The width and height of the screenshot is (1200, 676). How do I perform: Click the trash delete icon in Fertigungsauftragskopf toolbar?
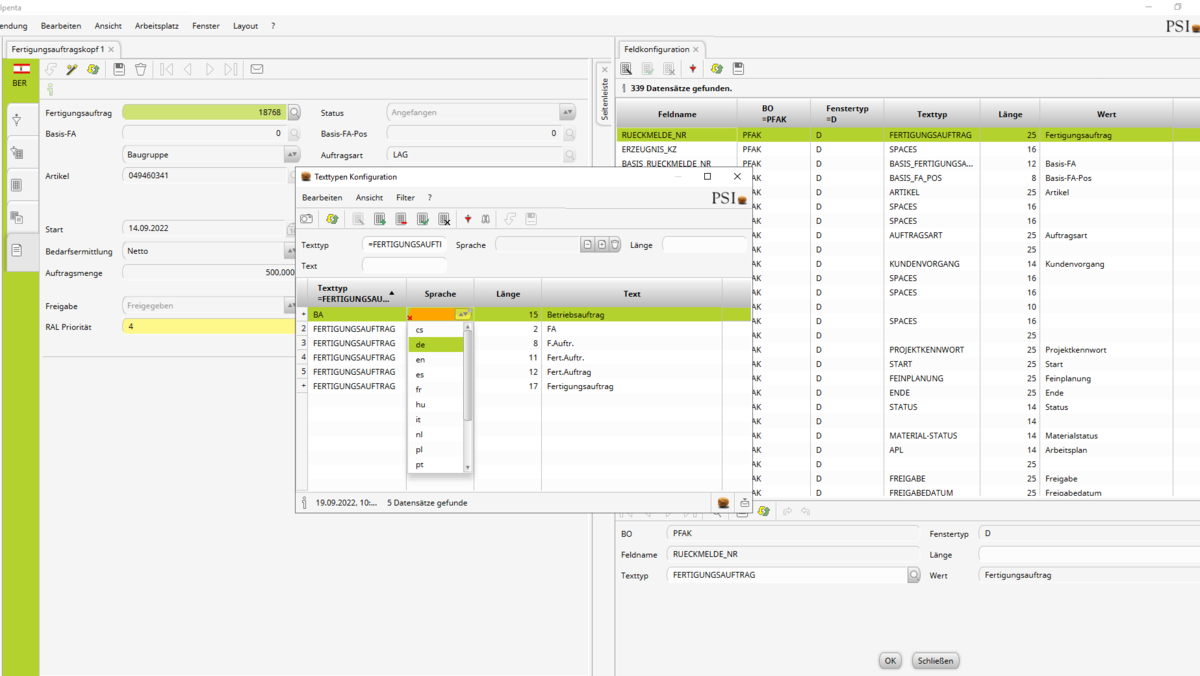click(x=141, y=69)
